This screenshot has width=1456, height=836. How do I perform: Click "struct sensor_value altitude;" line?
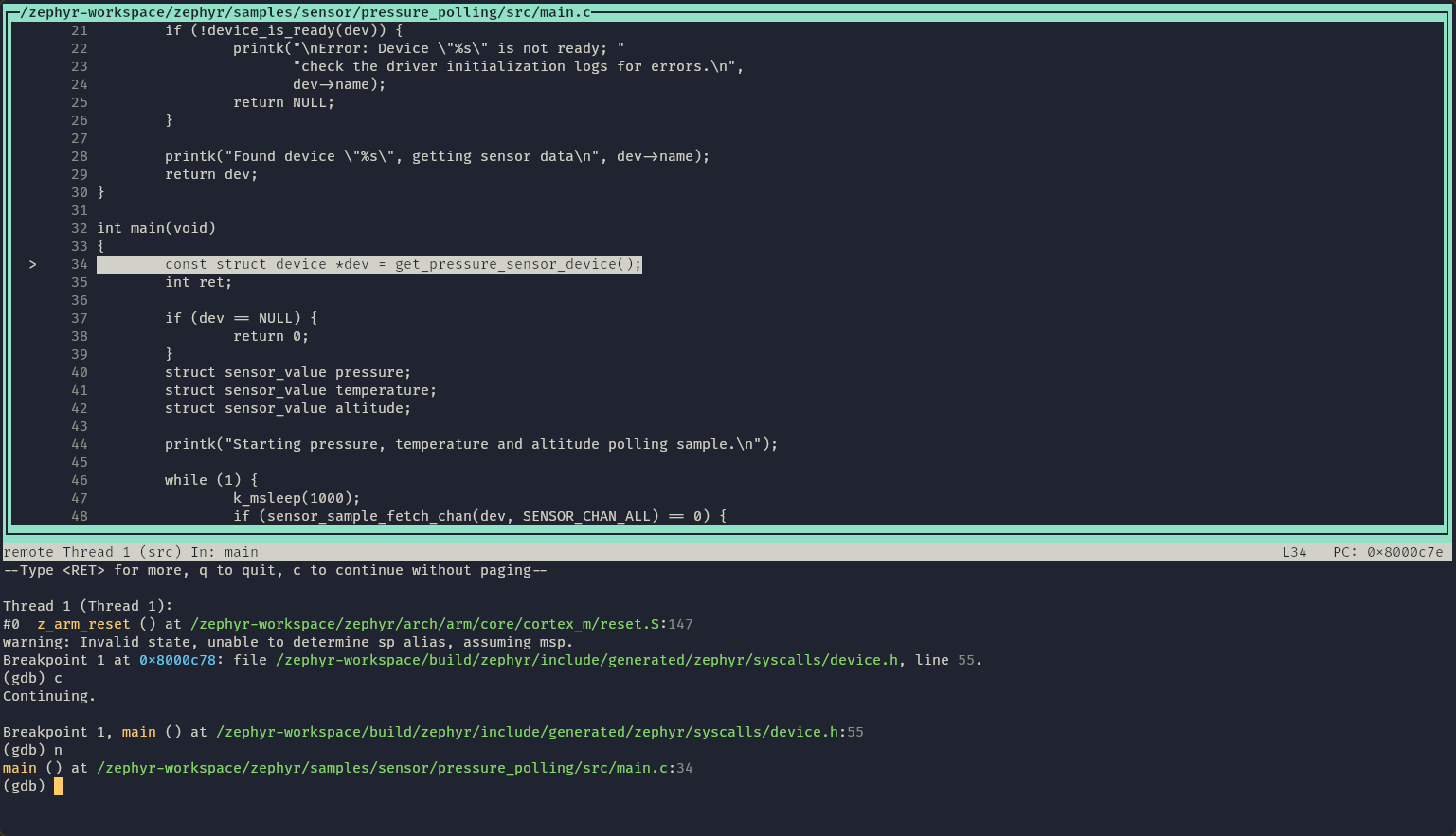click(x=288, y=408)
